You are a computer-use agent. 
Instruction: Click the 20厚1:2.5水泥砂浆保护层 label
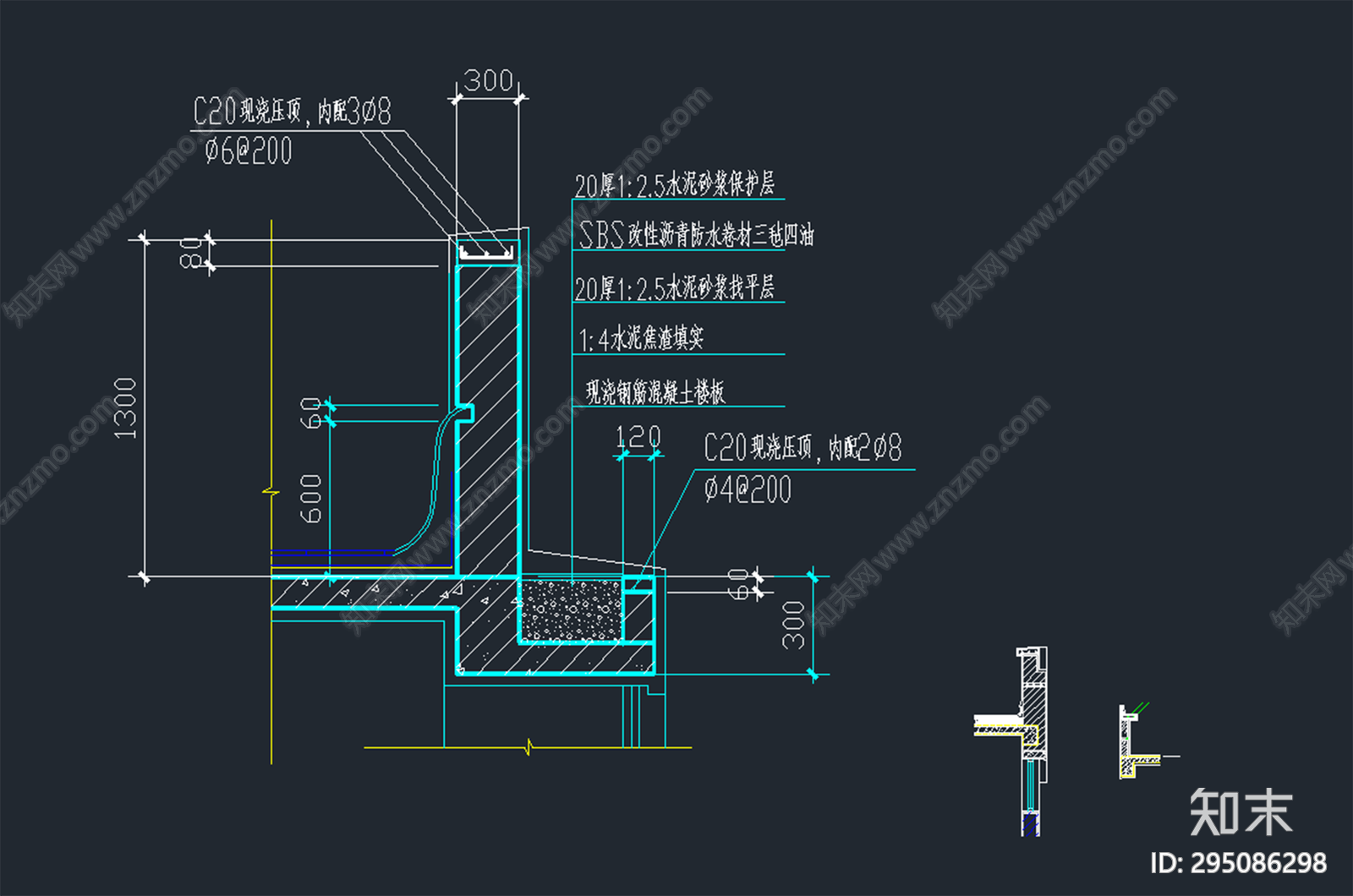[x=674, y=185]
